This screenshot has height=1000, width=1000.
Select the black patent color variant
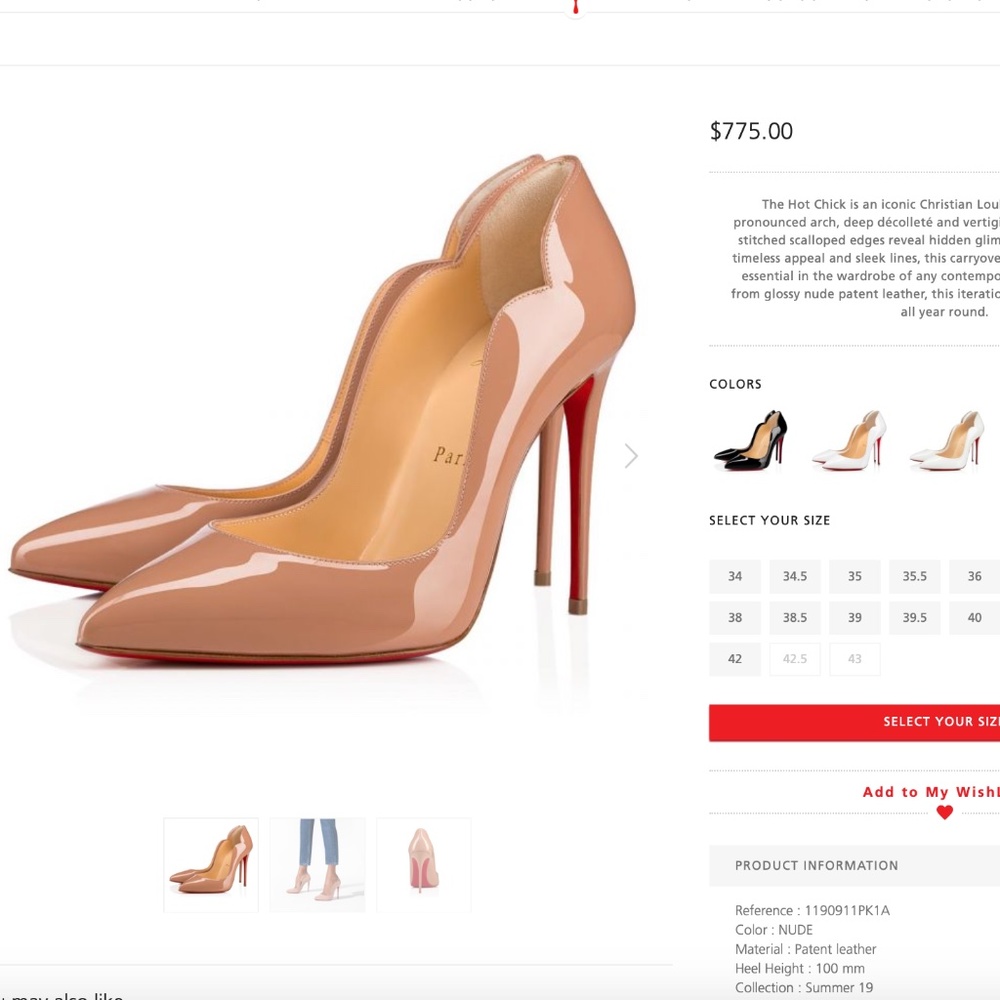pyautogui.click(x=748, y=440)
